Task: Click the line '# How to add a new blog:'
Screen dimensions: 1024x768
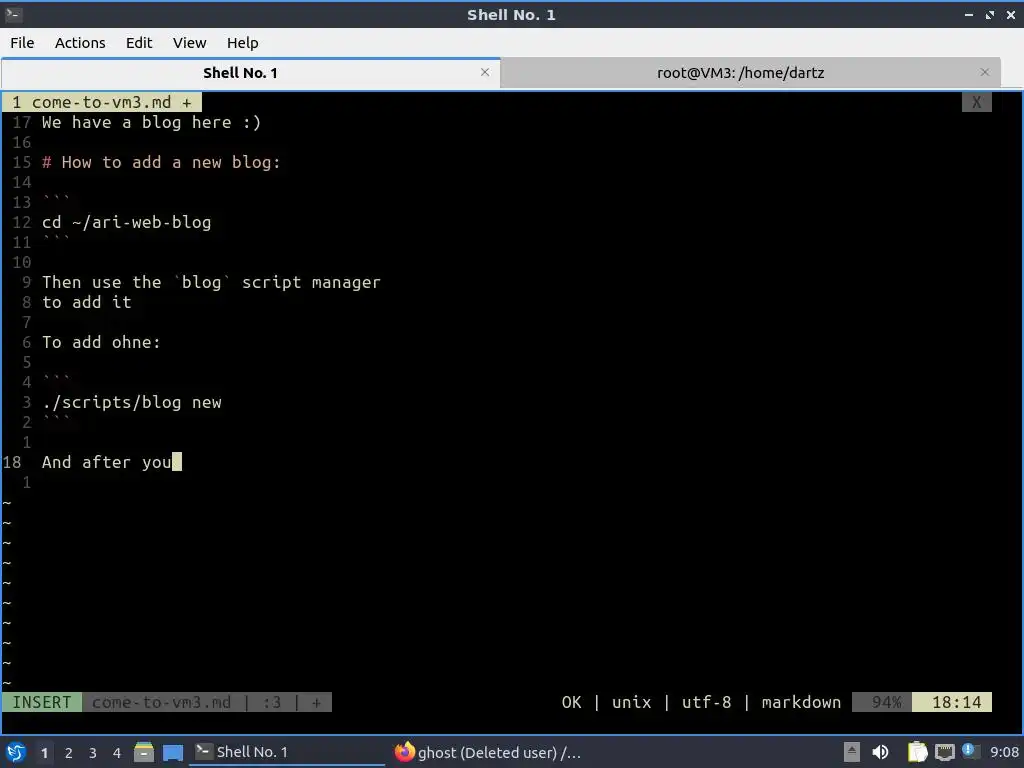Action: coord(161,162)
